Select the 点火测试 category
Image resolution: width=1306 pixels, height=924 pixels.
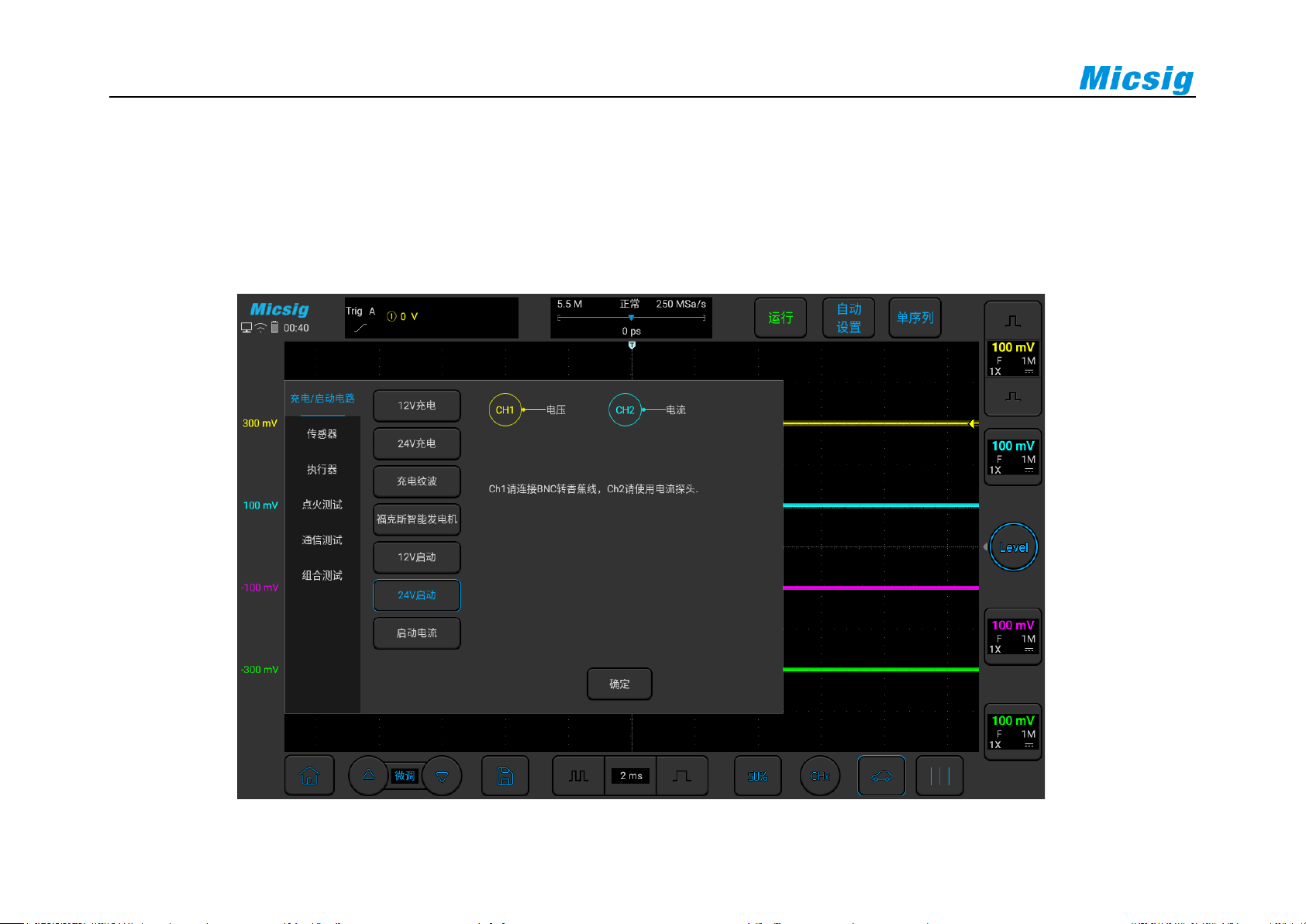pyautogui.click(x=322, y=505)
